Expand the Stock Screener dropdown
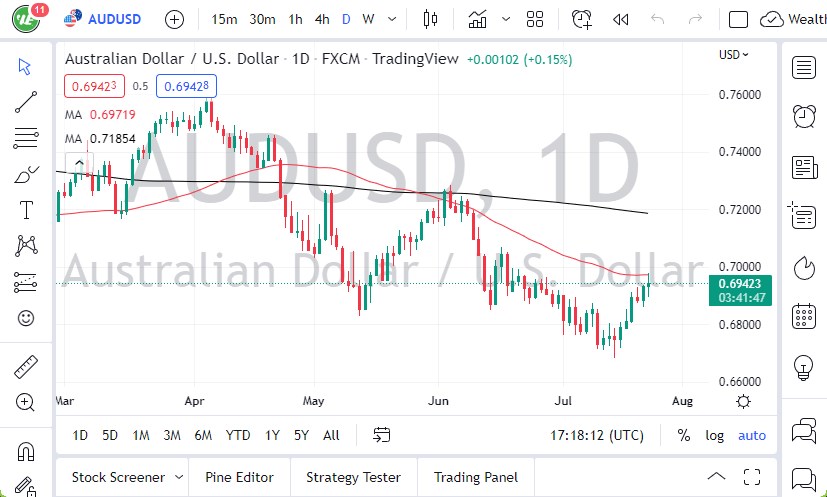Image resolution: width=827 pixels, height=497 pixels. (179, 477)
